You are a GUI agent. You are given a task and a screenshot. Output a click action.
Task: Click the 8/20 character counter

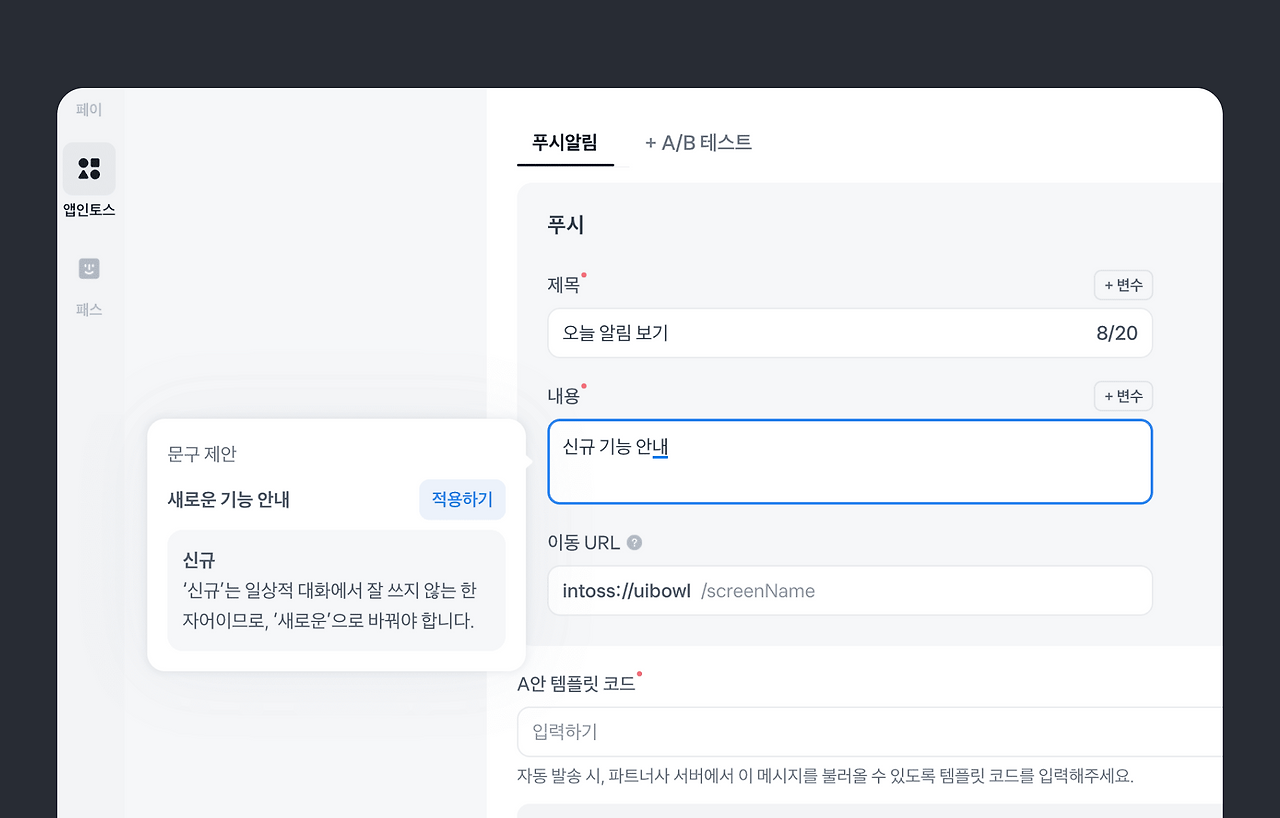tap(1117, 333)
